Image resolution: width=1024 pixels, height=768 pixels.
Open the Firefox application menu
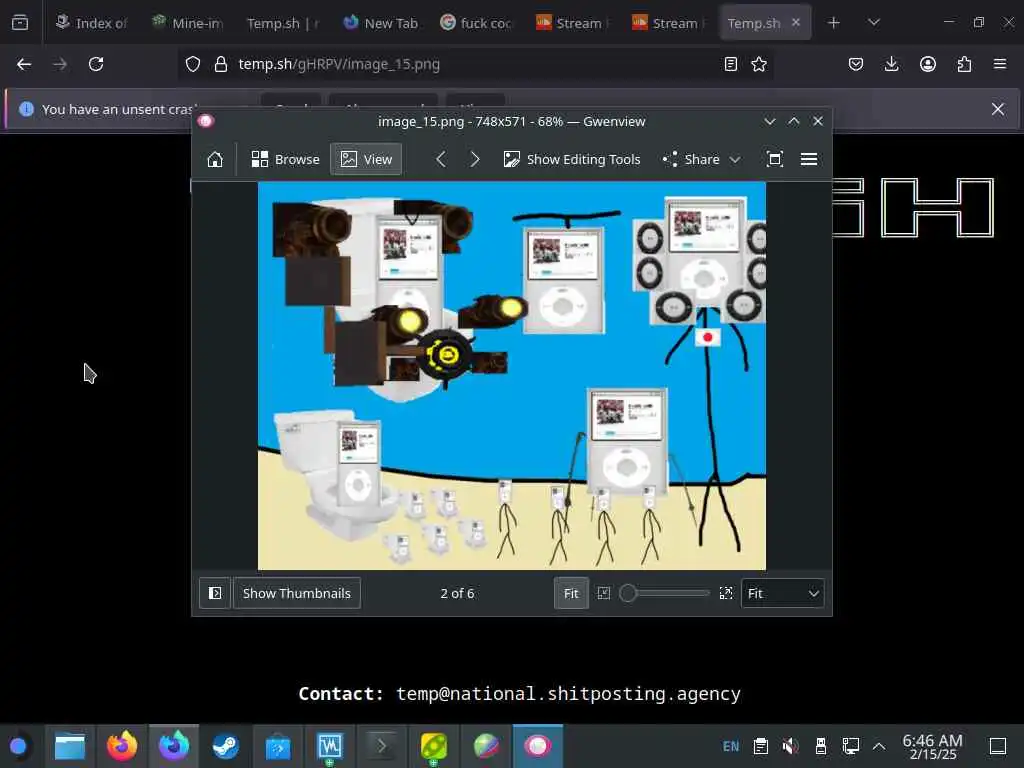[x=1000, y=64]
